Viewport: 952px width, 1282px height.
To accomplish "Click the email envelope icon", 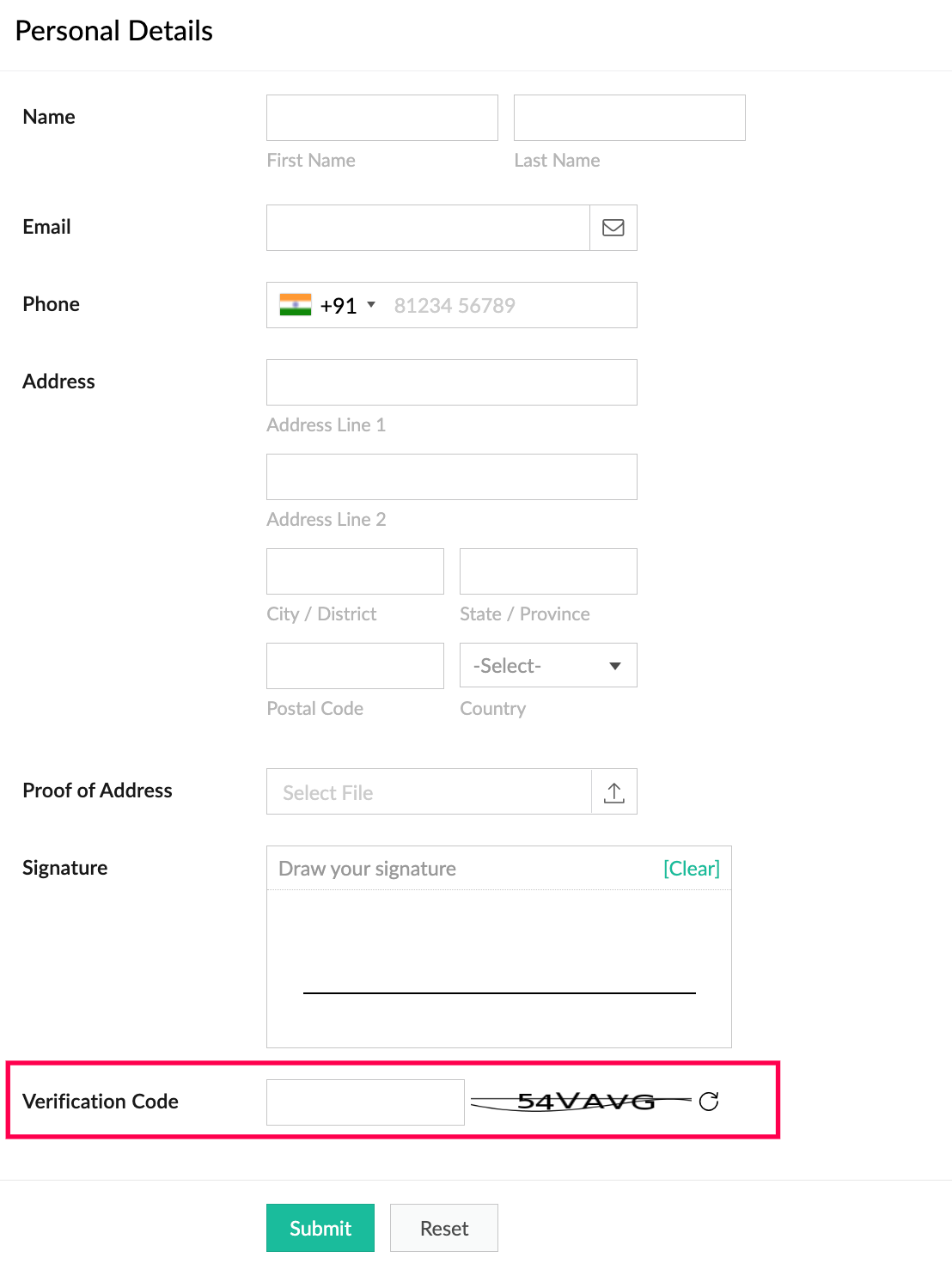I will tap(613, 228).
